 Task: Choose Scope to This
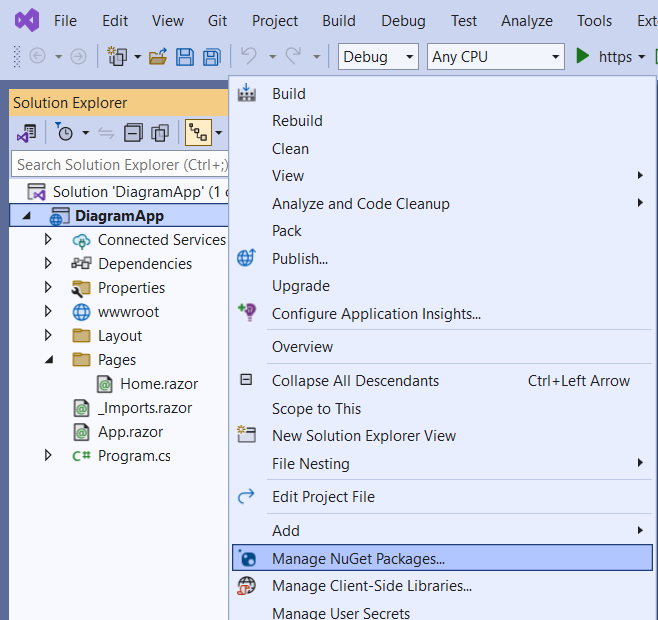click(442, 408)
